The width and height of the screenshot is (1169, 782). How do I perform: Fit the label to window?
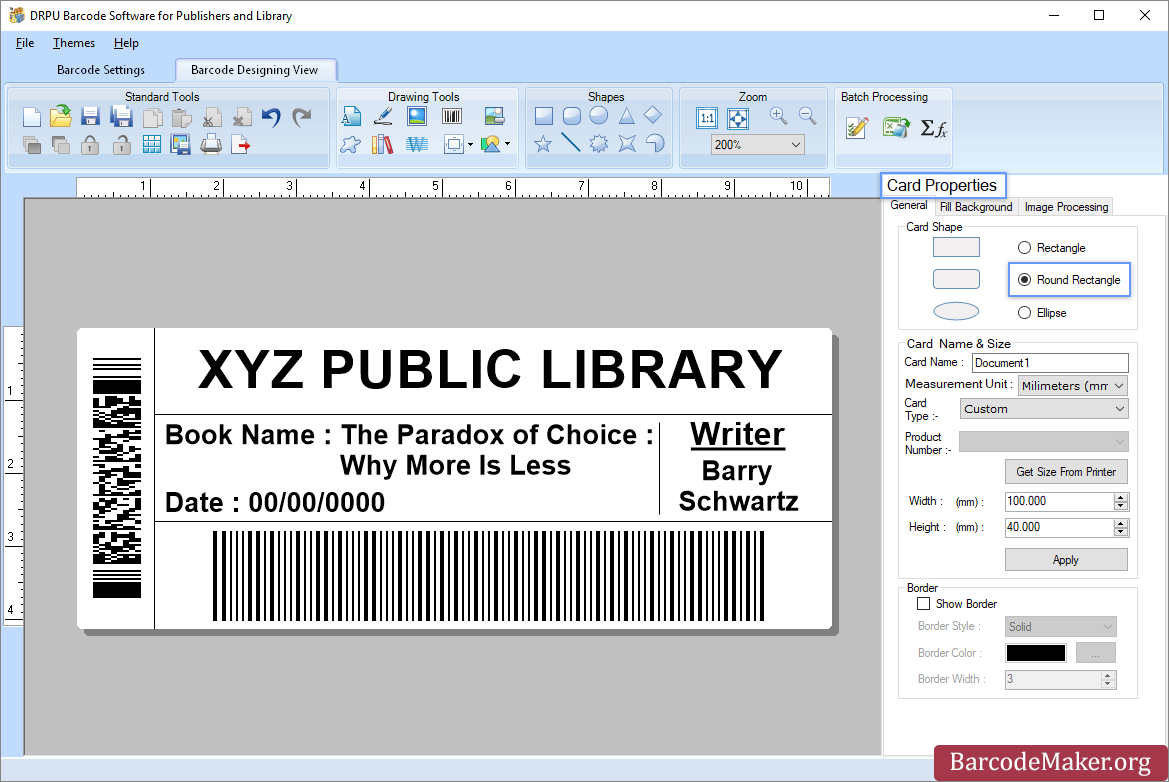[738, 118]
